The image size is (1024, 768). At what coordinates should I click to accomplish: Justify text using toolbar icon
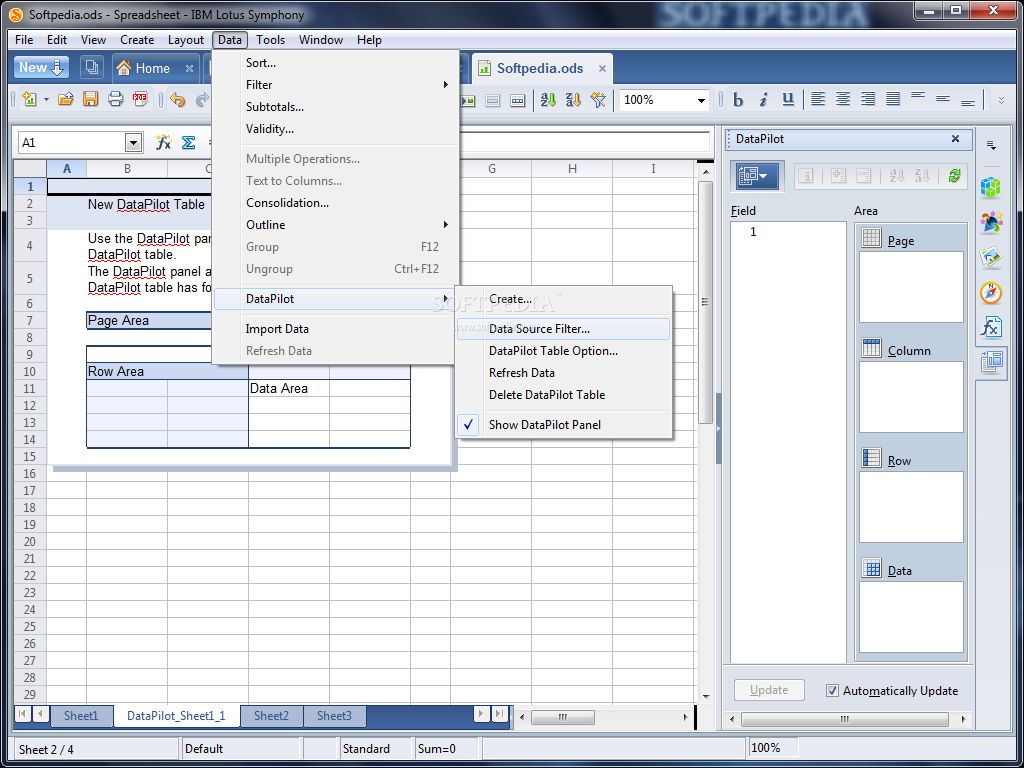[x=893, y=99]
